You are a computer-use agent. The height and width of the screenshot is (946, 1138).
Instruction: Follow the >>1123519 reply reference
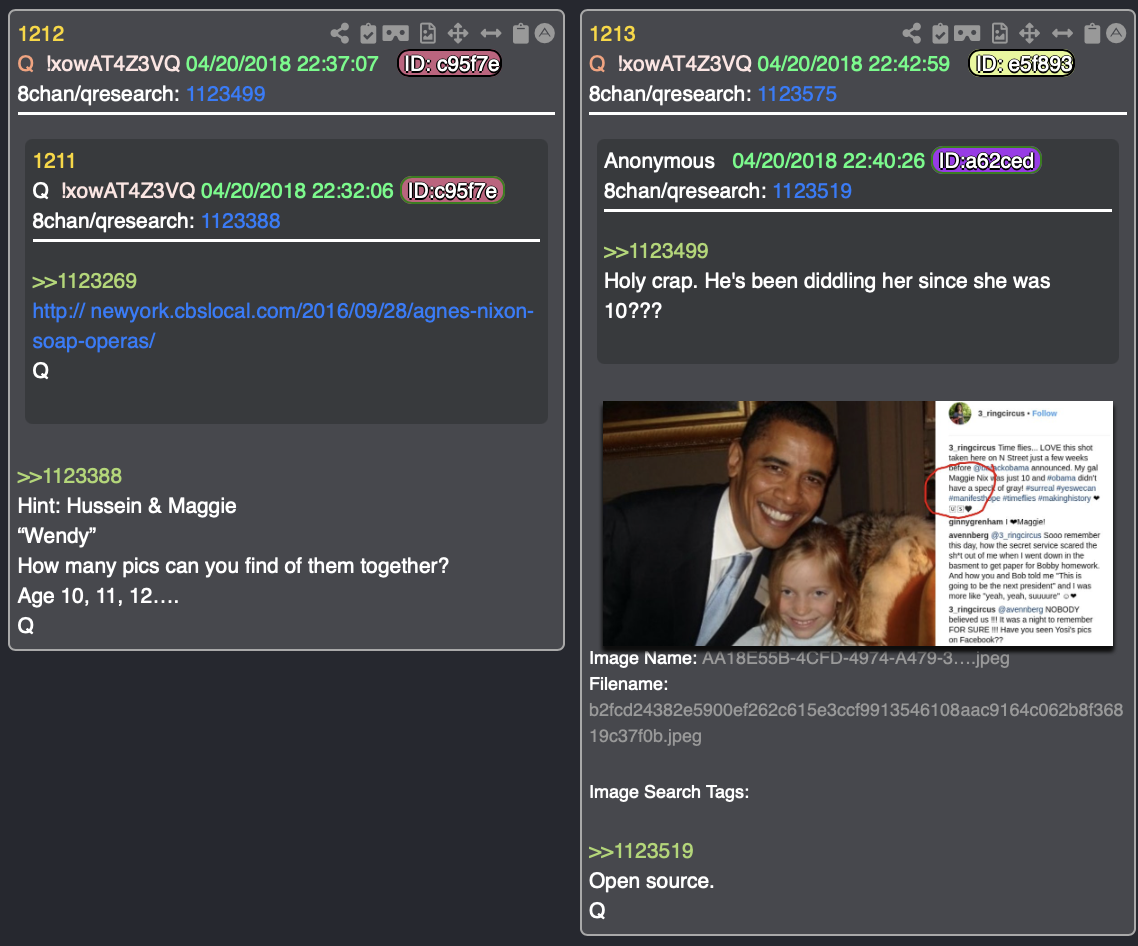[x=641, y=851]
